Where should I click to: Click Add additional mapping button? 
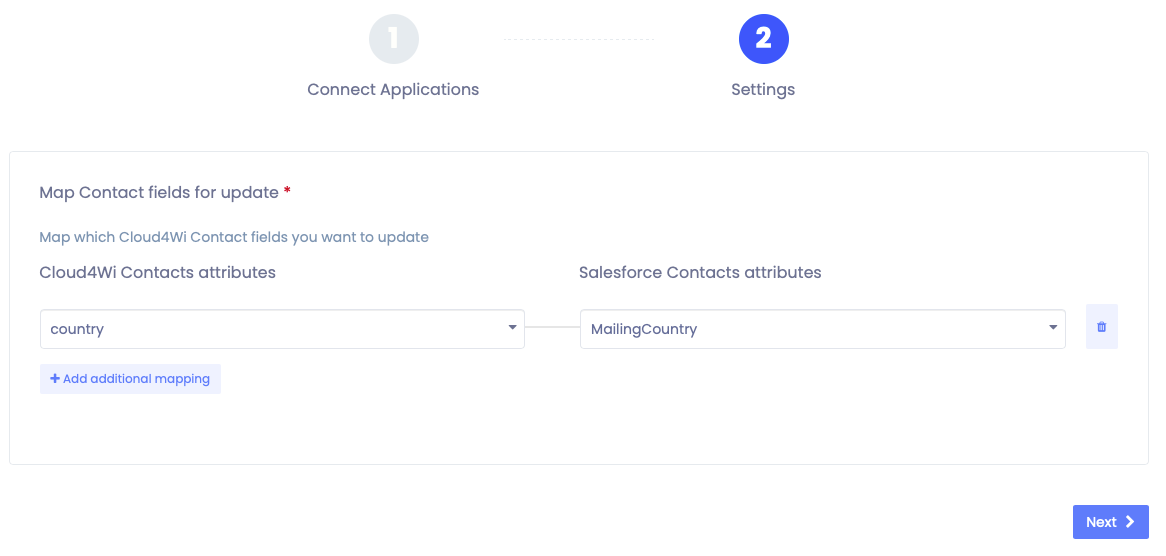[130, 378]
